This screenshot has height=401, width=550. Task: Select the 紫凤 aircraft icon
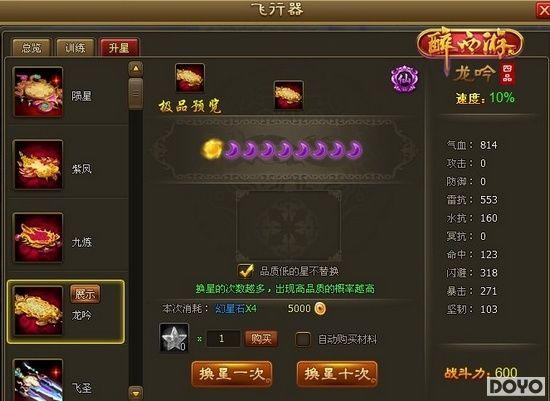(x=38, y=165)
